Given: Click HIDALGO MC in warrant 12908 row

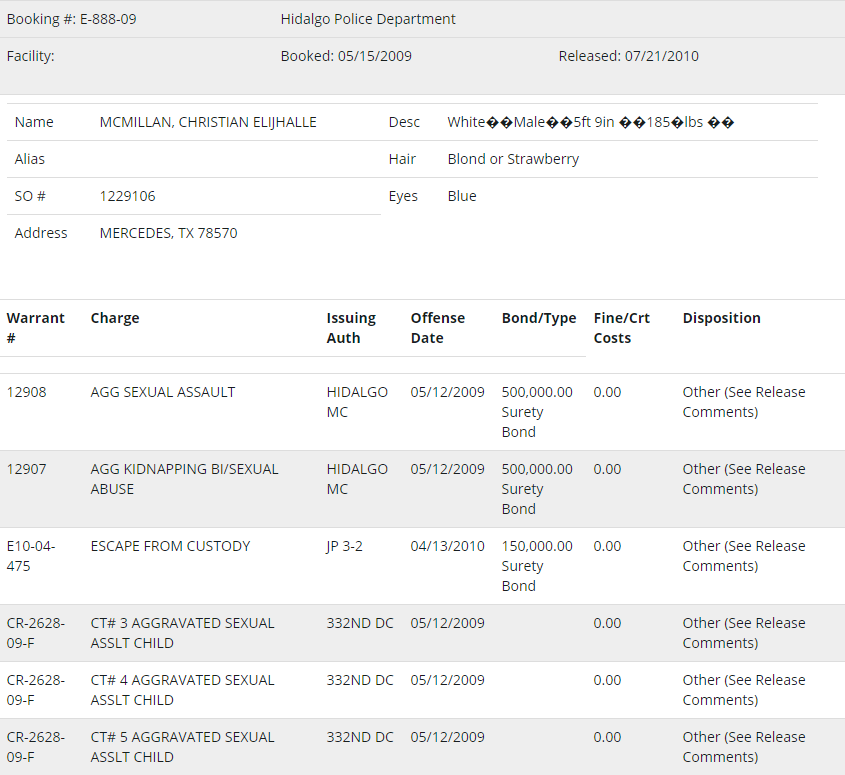Looking at the screenshot, I should 357,402.
